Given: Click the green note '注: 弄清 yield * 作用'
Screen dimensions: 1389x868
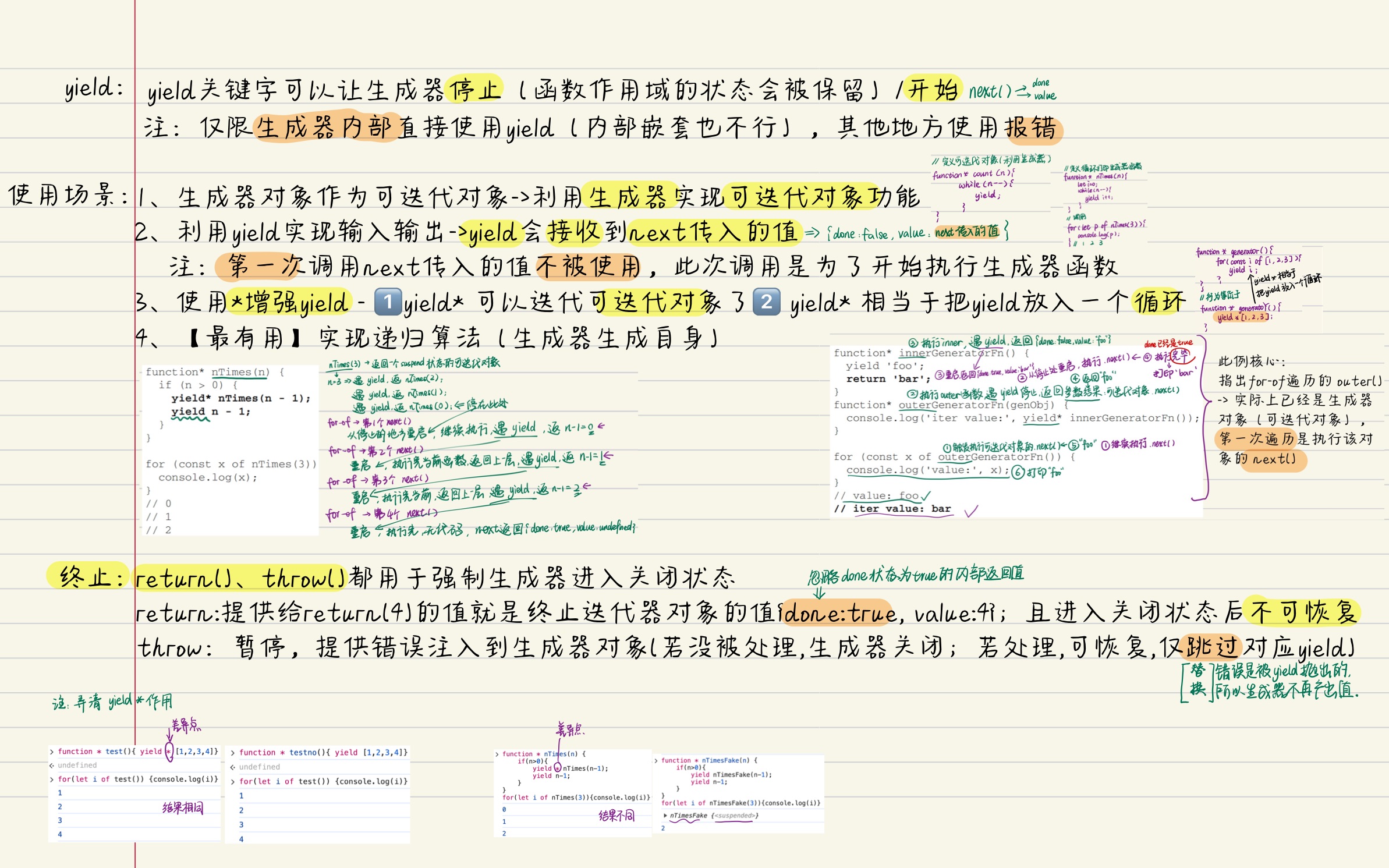Looking at the screenshot, I should point(112,702).
